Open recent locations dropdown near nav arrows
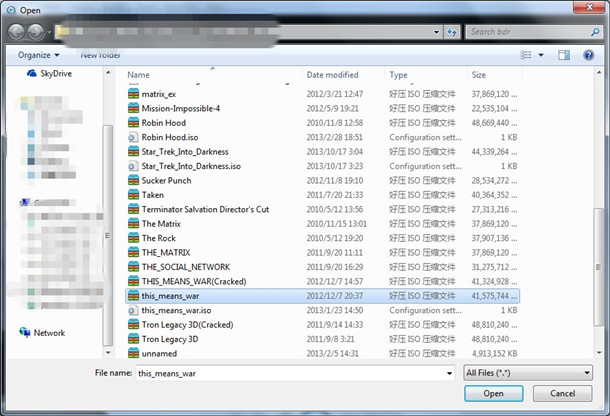This screenshot has height=416, width=610. (x=49, y=32)
